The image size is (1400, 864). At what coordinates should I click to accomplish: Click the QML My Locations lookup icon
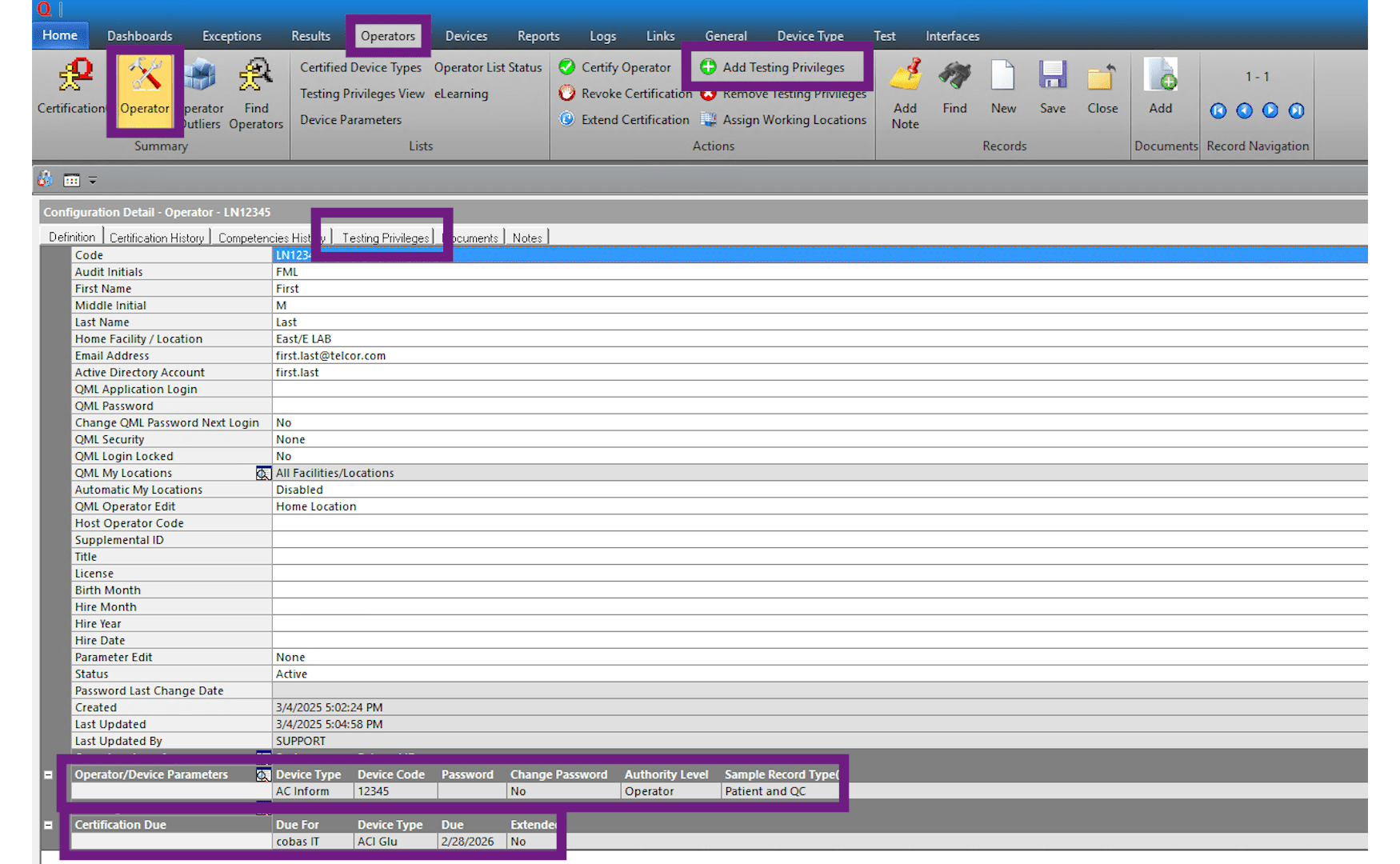pos(263,473)
